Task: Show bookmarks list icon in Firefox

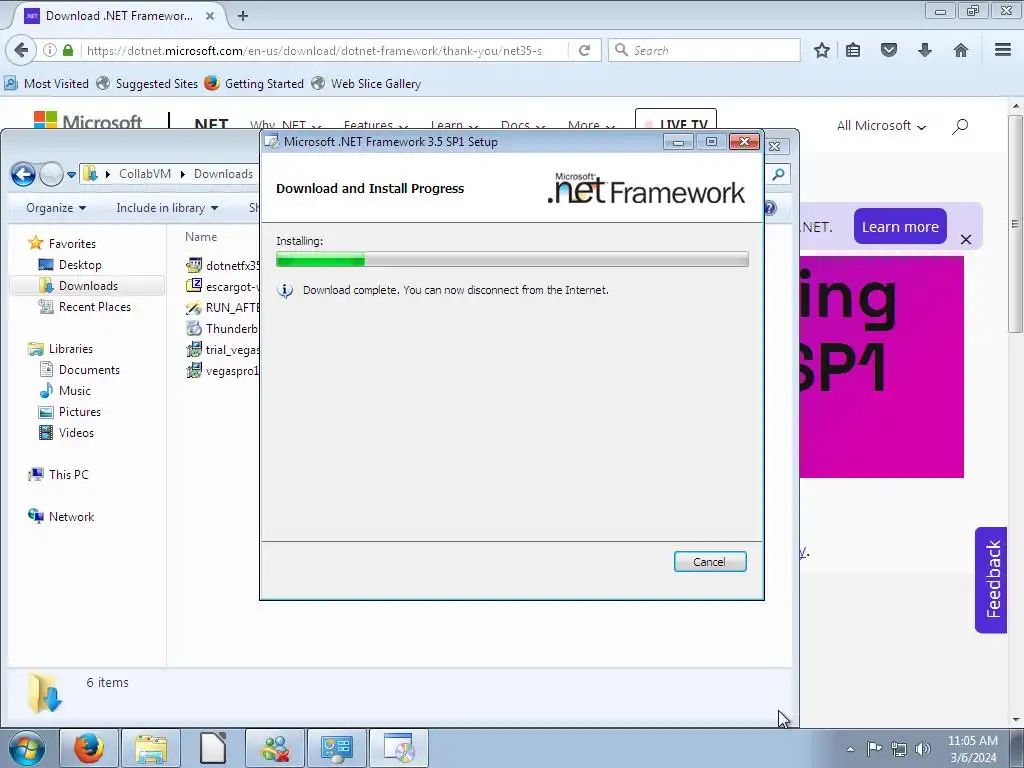Action: (x=853, y=50)
